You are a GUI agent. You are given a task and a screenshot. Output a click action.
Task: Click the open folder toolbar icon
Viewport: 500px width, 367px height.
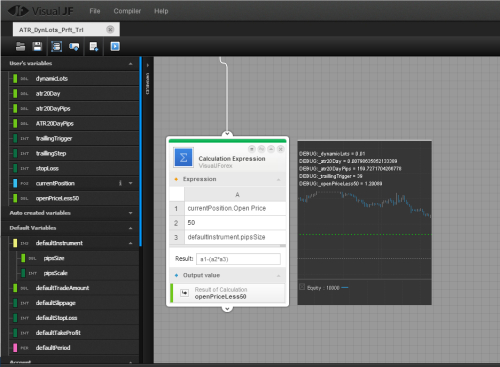pos(21,46)
